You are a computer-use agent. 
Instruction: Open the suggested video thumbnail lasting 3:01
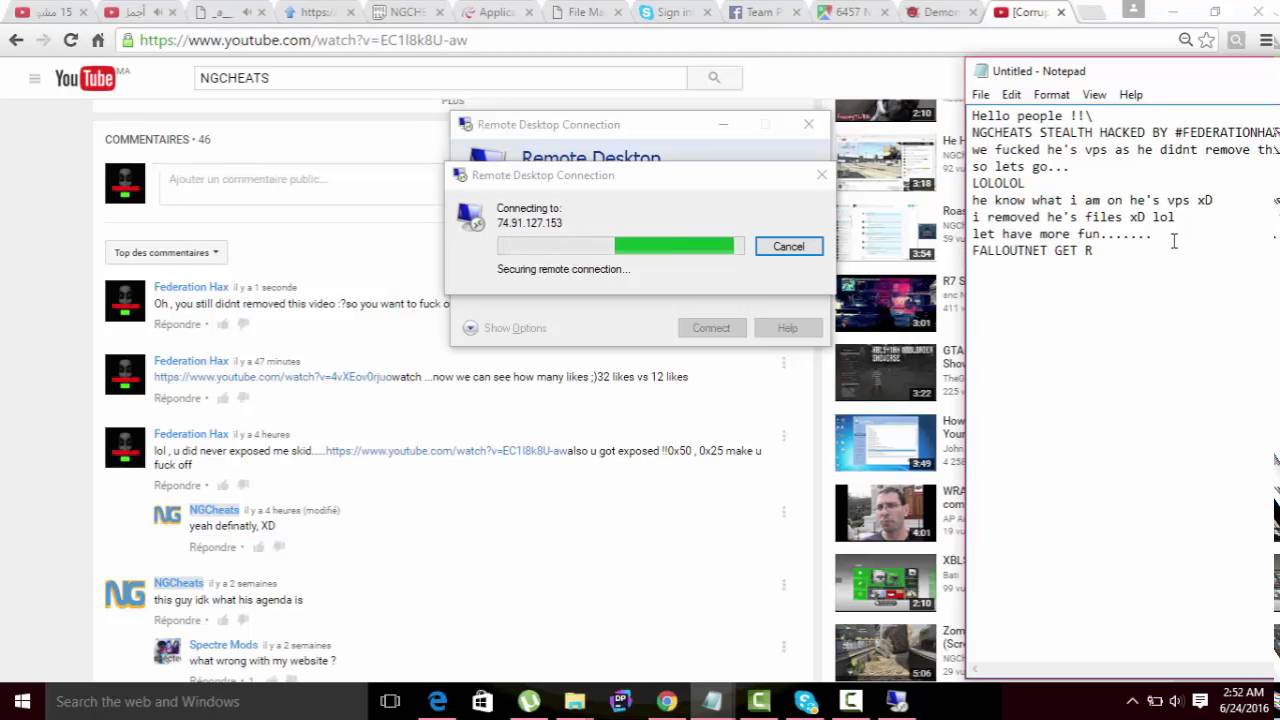tap(886, 303)
